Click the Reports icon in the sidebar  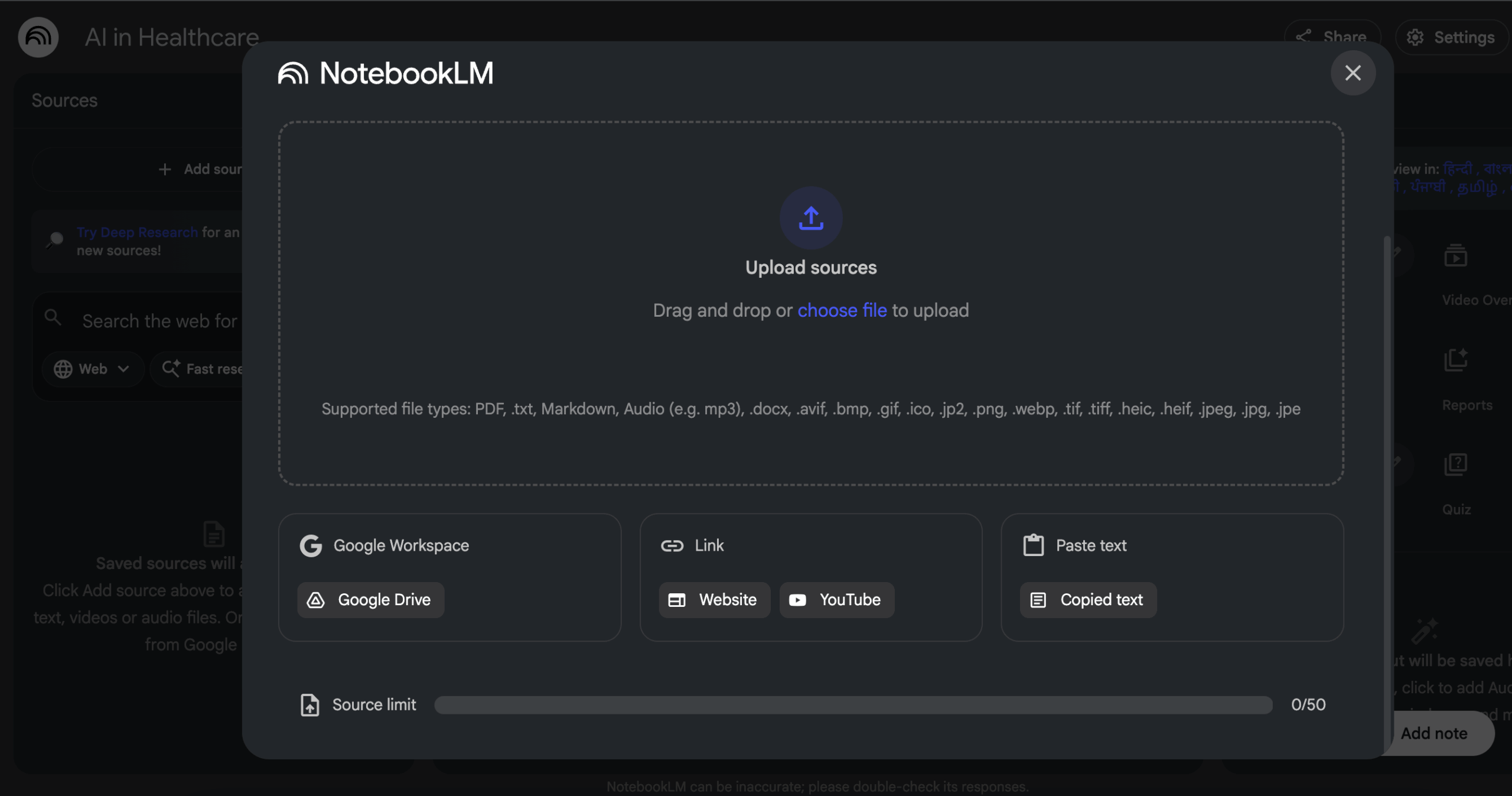[1455, 360]
